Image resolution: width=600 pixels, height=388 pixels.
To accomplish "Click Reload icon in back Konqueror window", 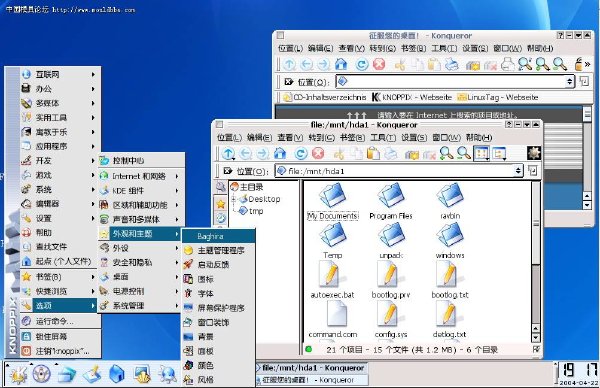I will [362, 64].
